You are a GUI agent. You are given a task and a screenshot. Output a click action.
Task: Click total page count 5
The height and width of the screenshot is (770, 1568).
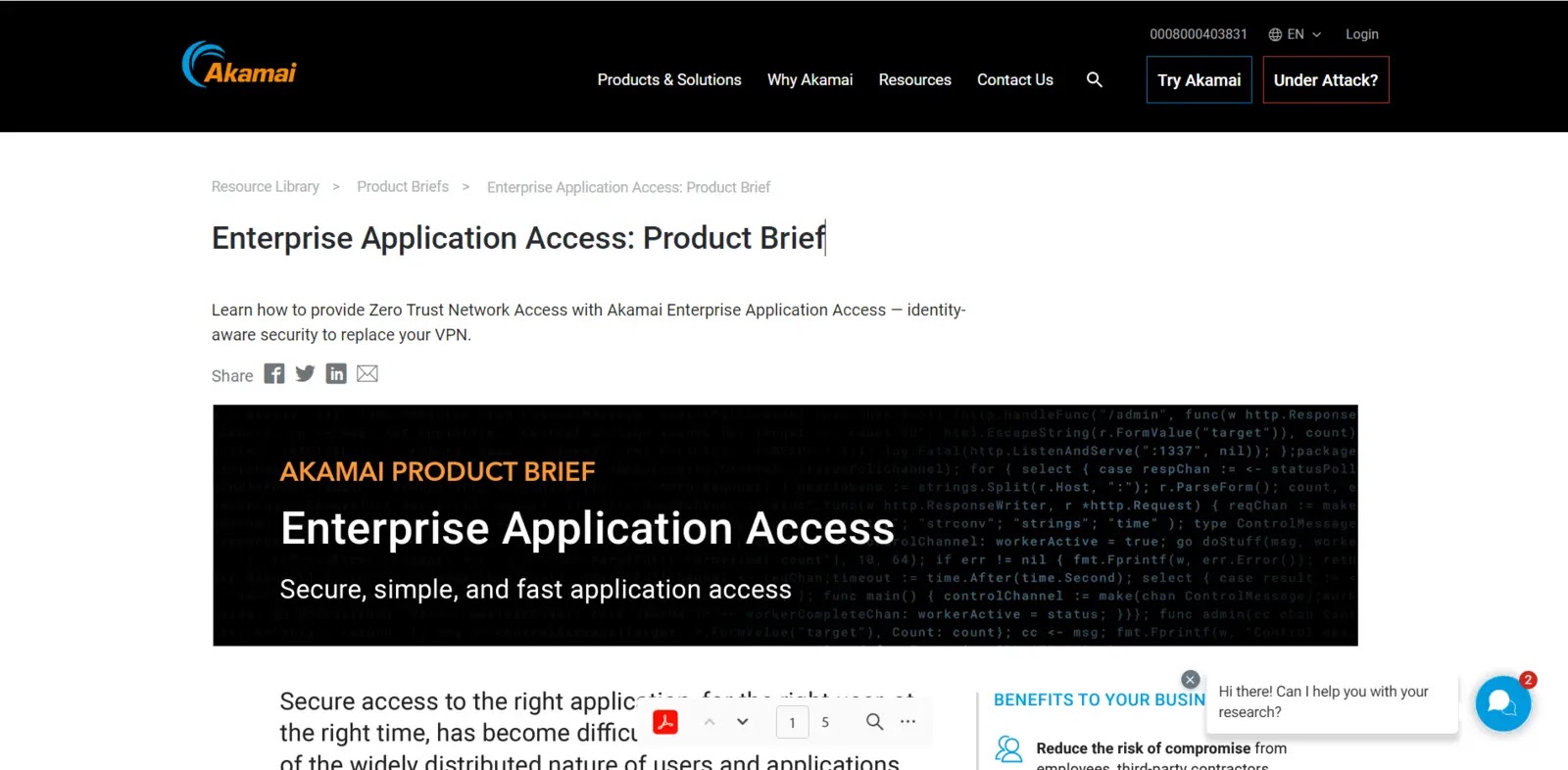[825, 722]
